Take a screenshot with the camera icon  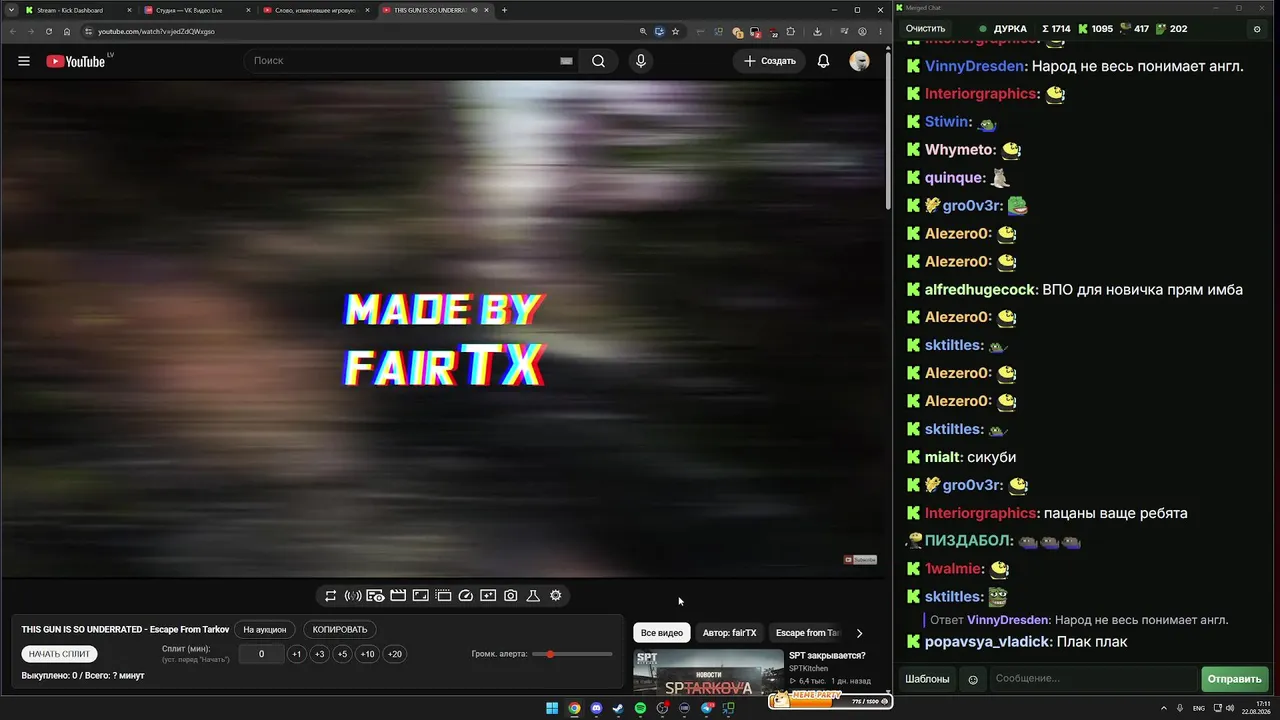[511, 596]
